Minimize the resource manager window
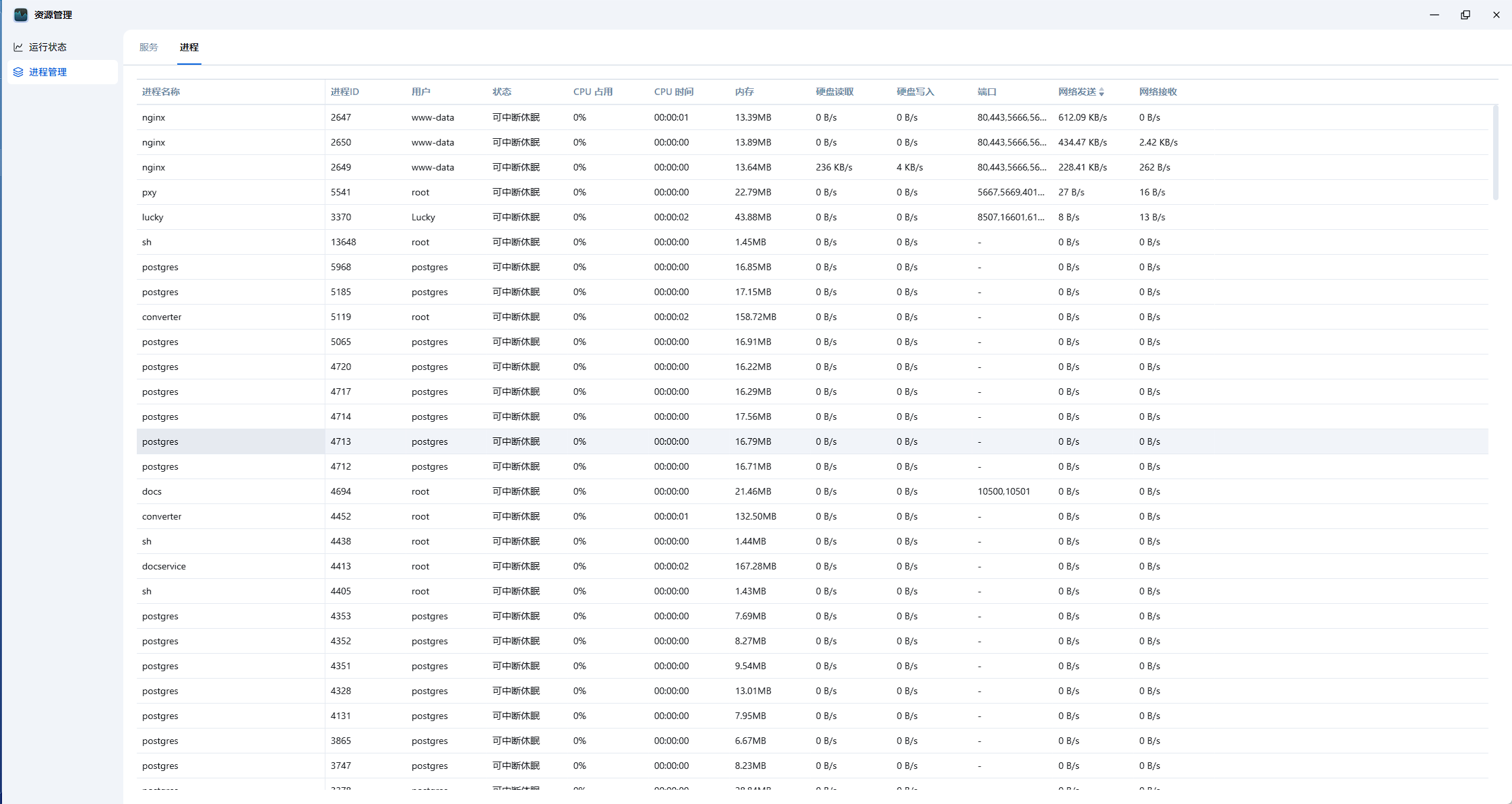The width and height of the screenshot is (1512, 804). 1434,15
